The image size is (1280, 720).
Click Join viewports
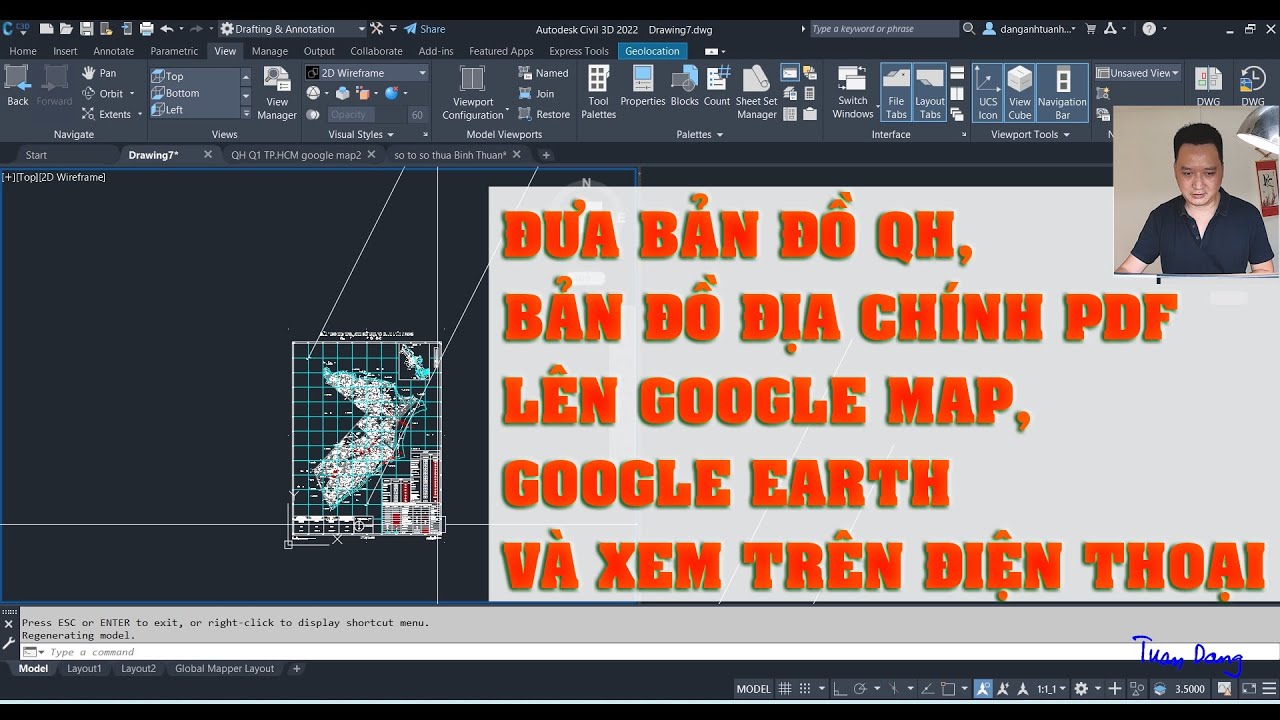click(x=536, y=94)
